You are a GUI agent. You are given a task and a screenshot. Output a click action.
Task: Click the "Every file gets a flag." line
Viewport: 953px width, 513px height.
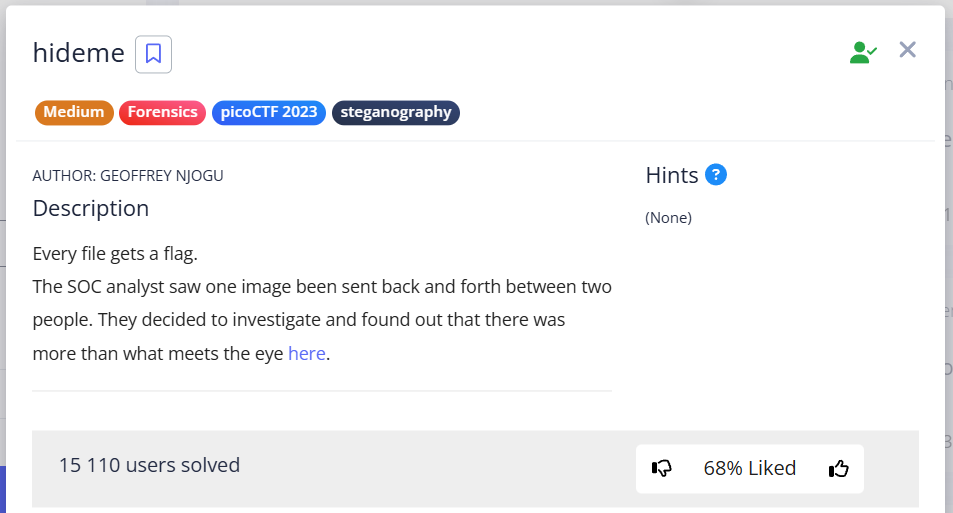coord(115,253)
